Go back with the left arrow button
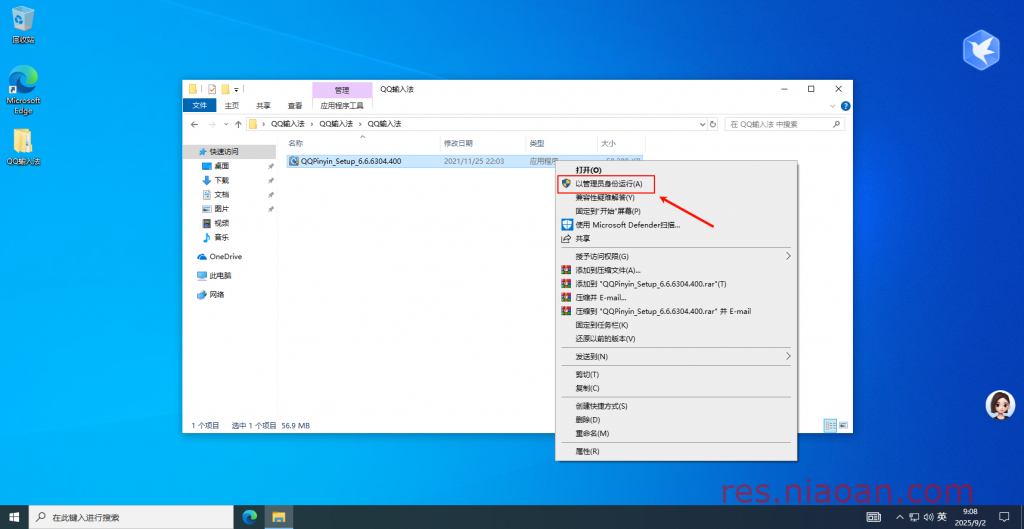Viewport: 1024px width, 529px height. click(194, 124)
